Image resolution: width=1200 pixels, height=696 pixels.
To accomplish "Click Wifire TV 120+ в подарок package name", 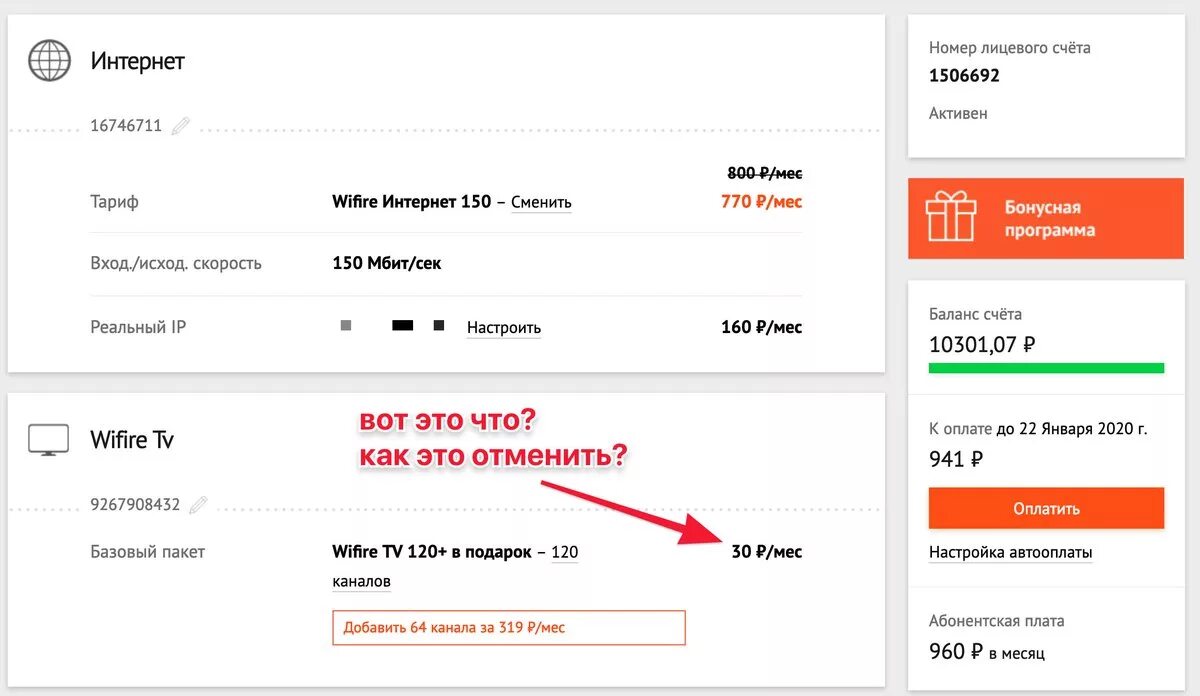I will [431, 552].
